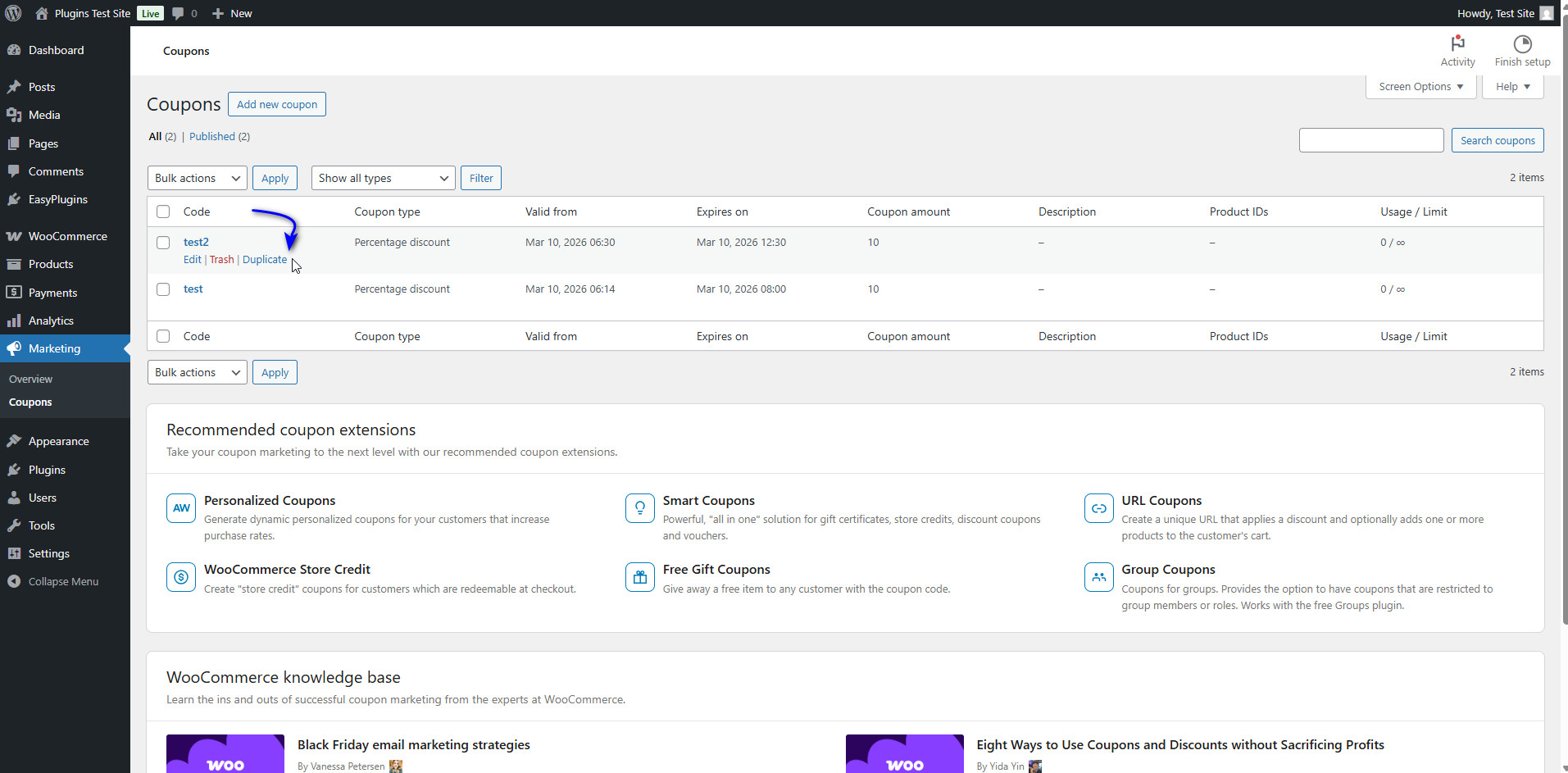The image size is (1568, 773).
Task: Click the Finish setup progress icon
Action: pos(1522,44)
